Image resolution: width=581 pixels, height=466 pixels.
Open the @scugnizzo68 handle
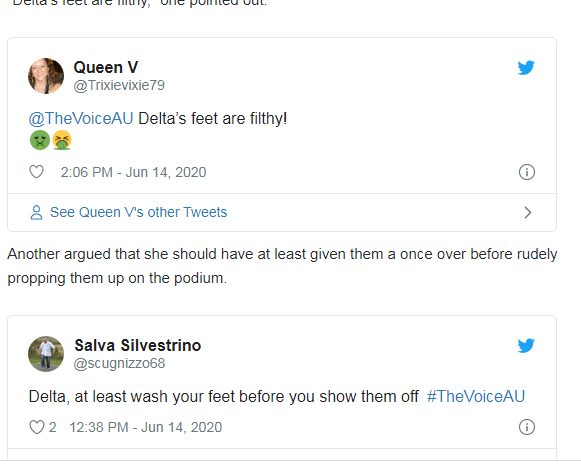coord(119,363)
